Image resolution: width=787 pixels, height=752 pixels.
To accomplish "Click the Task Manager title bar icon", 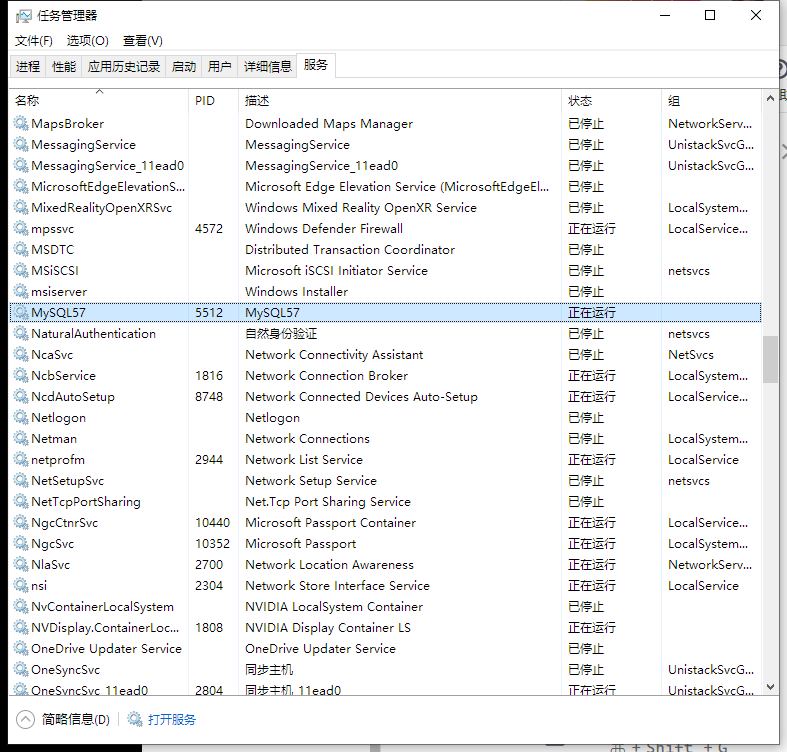I will tap(23, 16).
